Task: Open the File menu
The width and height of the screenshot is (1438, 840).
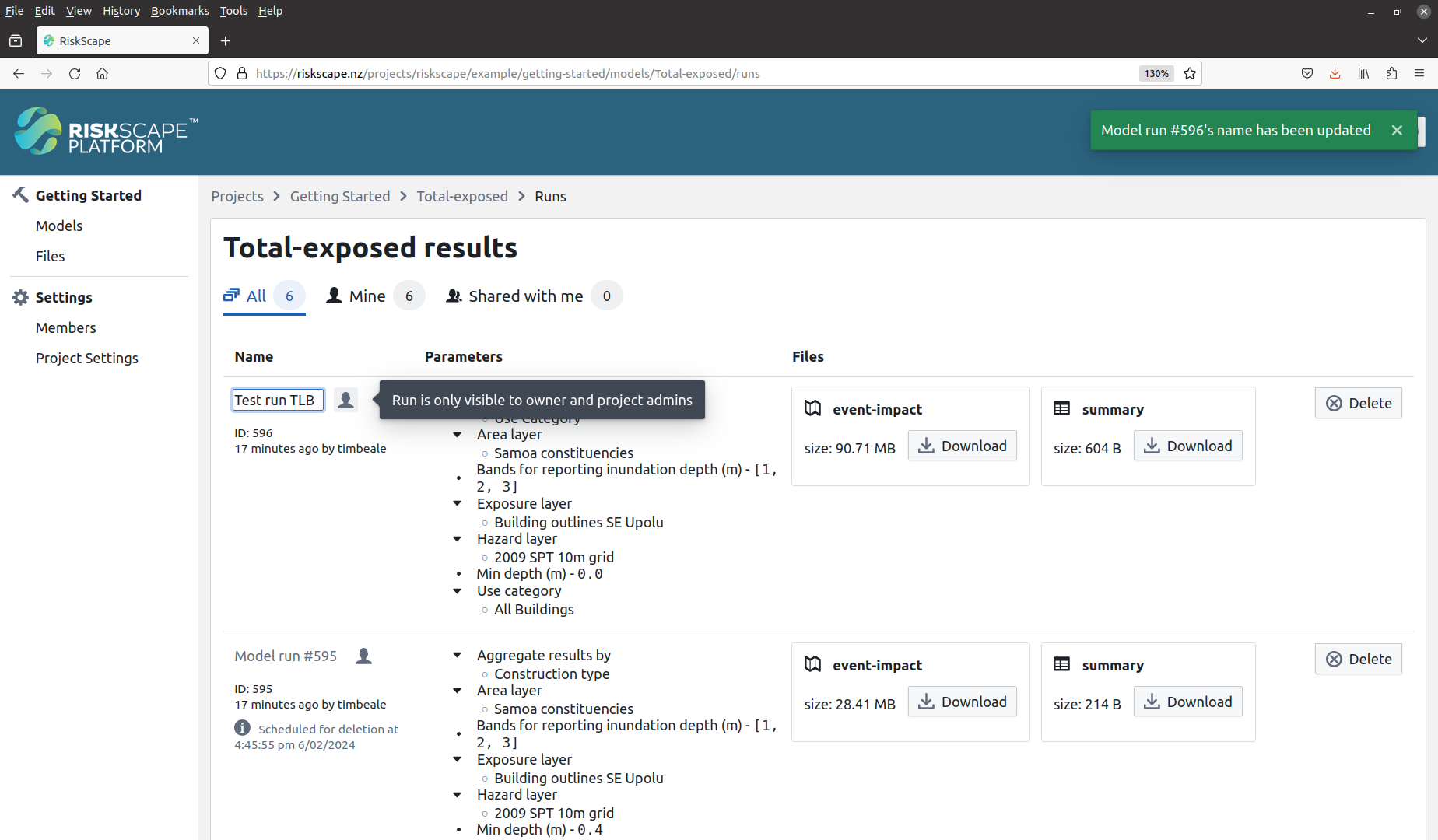Action: pyautogui.click(x=14, y=11)
